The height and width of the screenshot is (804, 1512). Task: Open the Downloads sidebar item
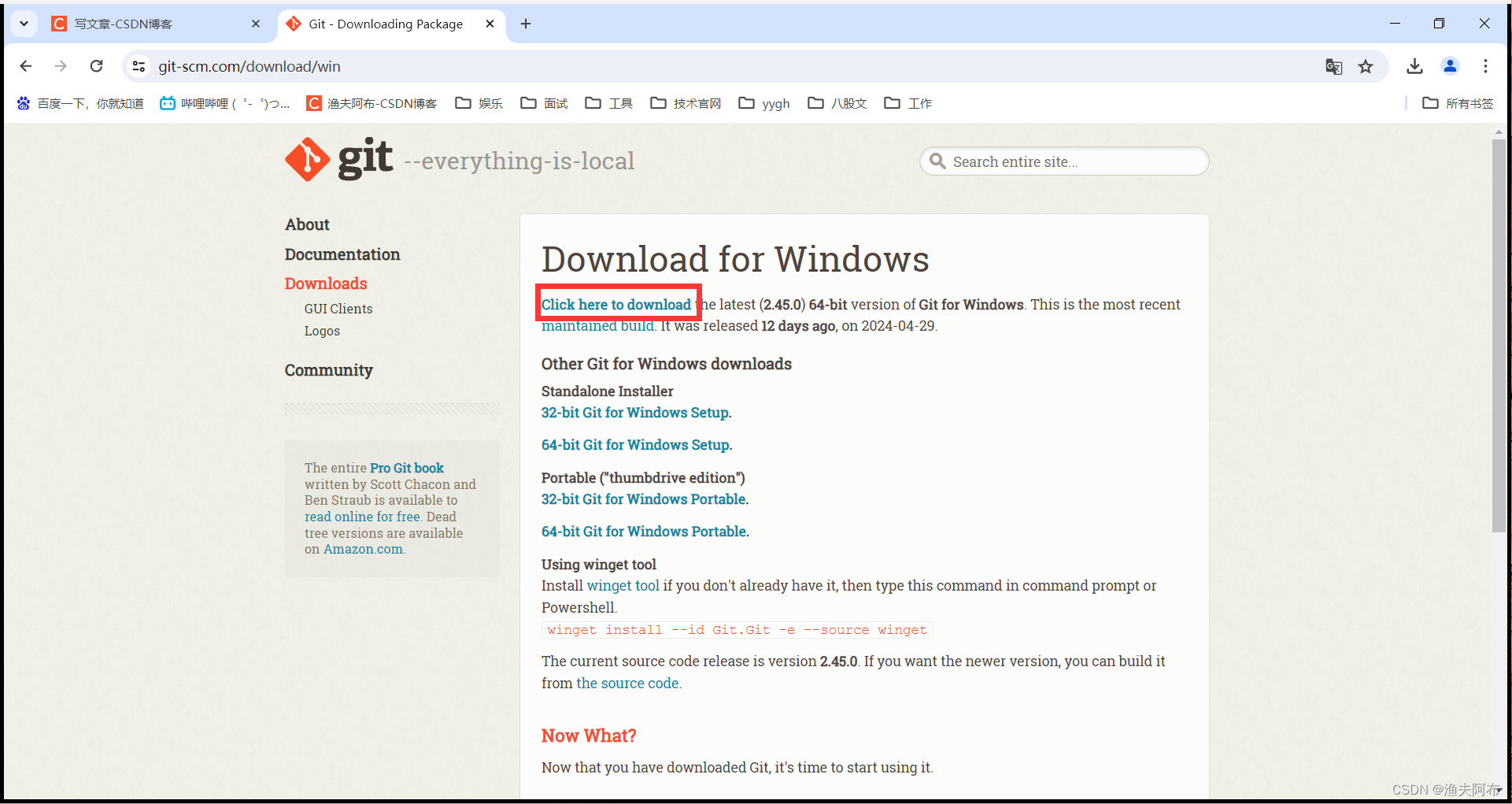tap(326, 283)
